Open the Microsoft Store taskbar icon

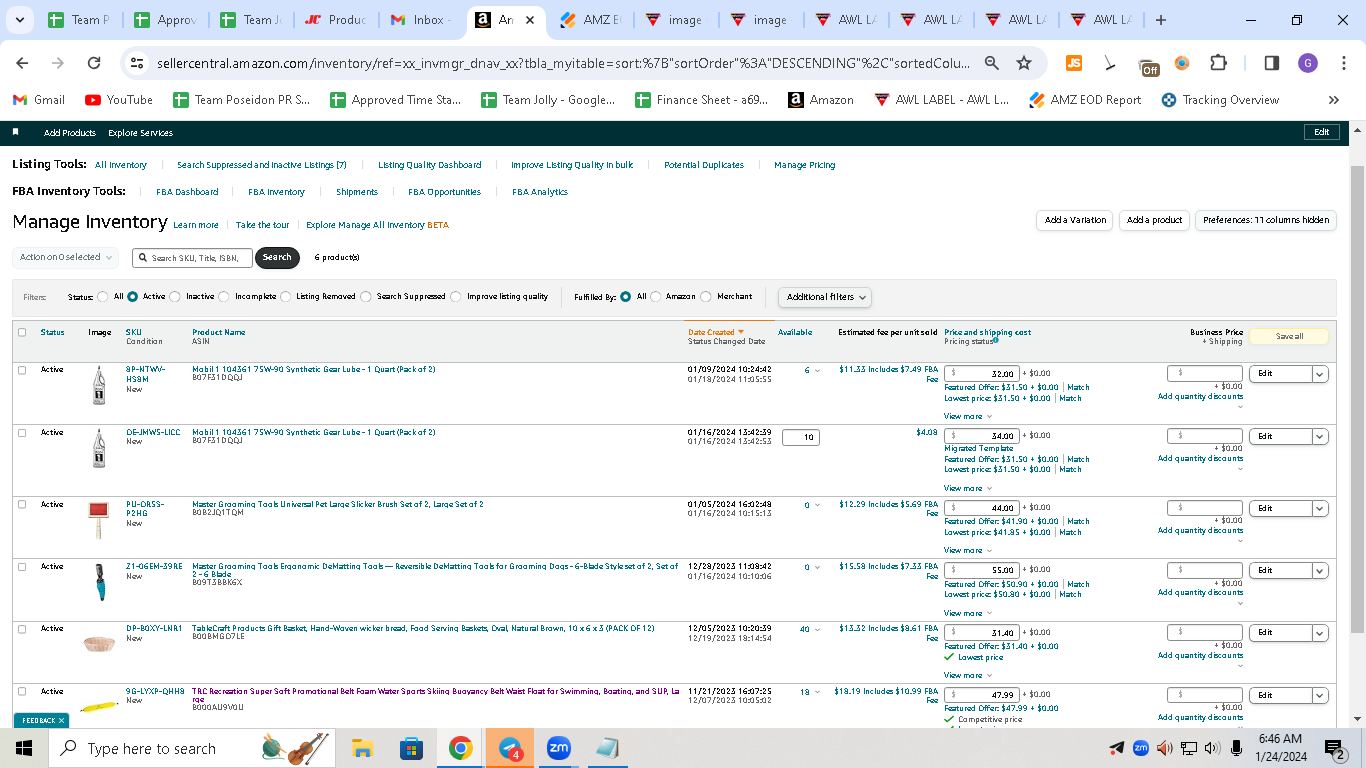[411, 748]
